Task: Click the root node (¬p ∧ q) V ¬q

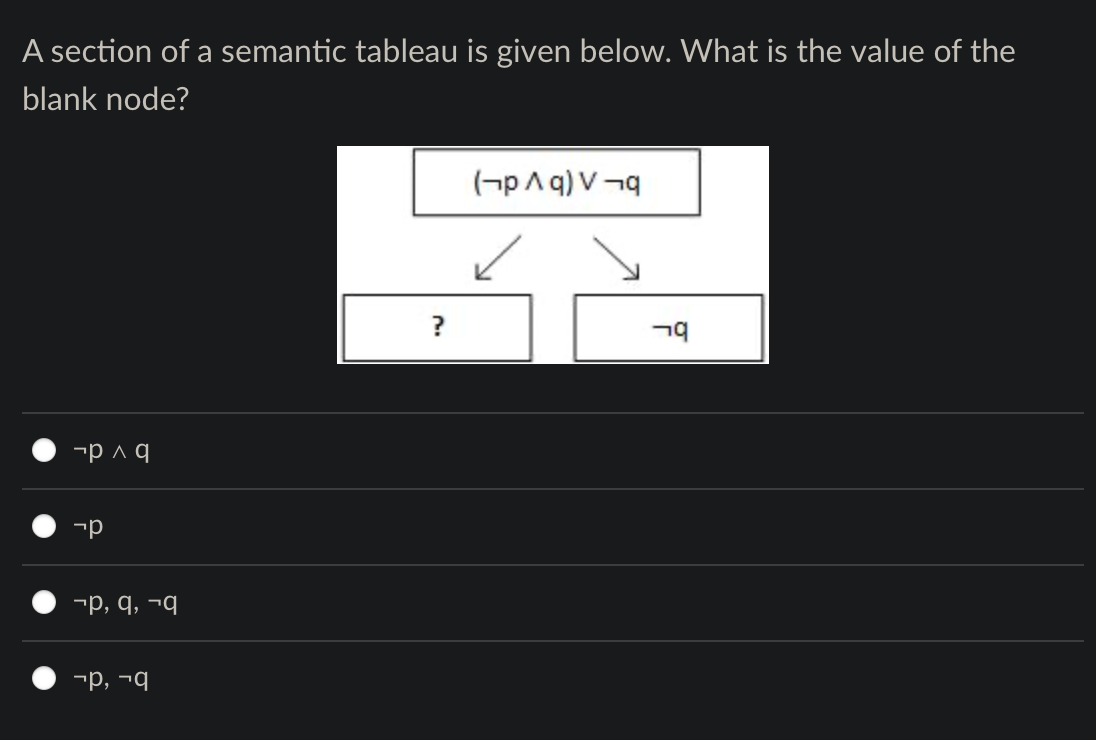Action: tap(555, 181)
